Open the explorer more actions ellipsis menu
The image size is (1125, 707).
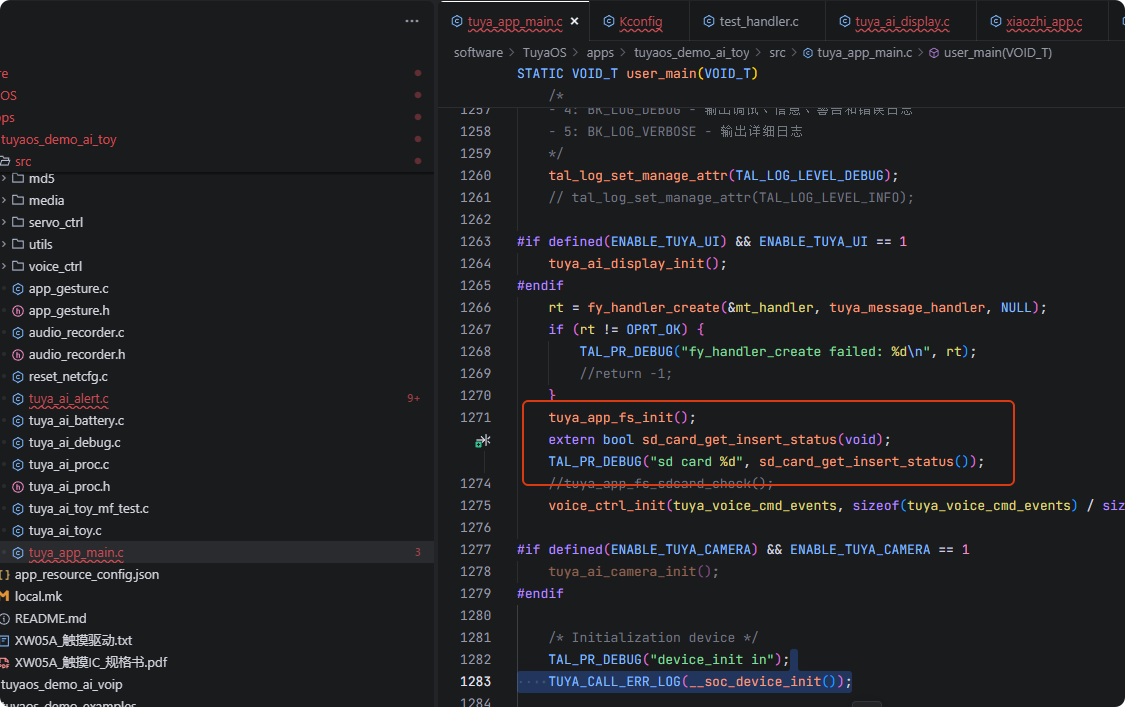pos(412,21)
